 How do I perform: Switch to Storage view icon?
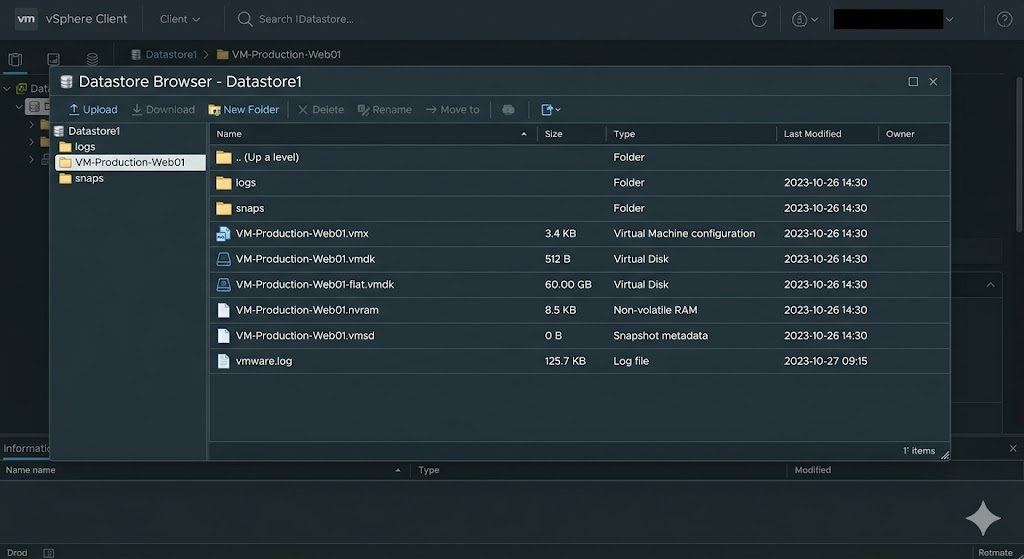(92, 59)
